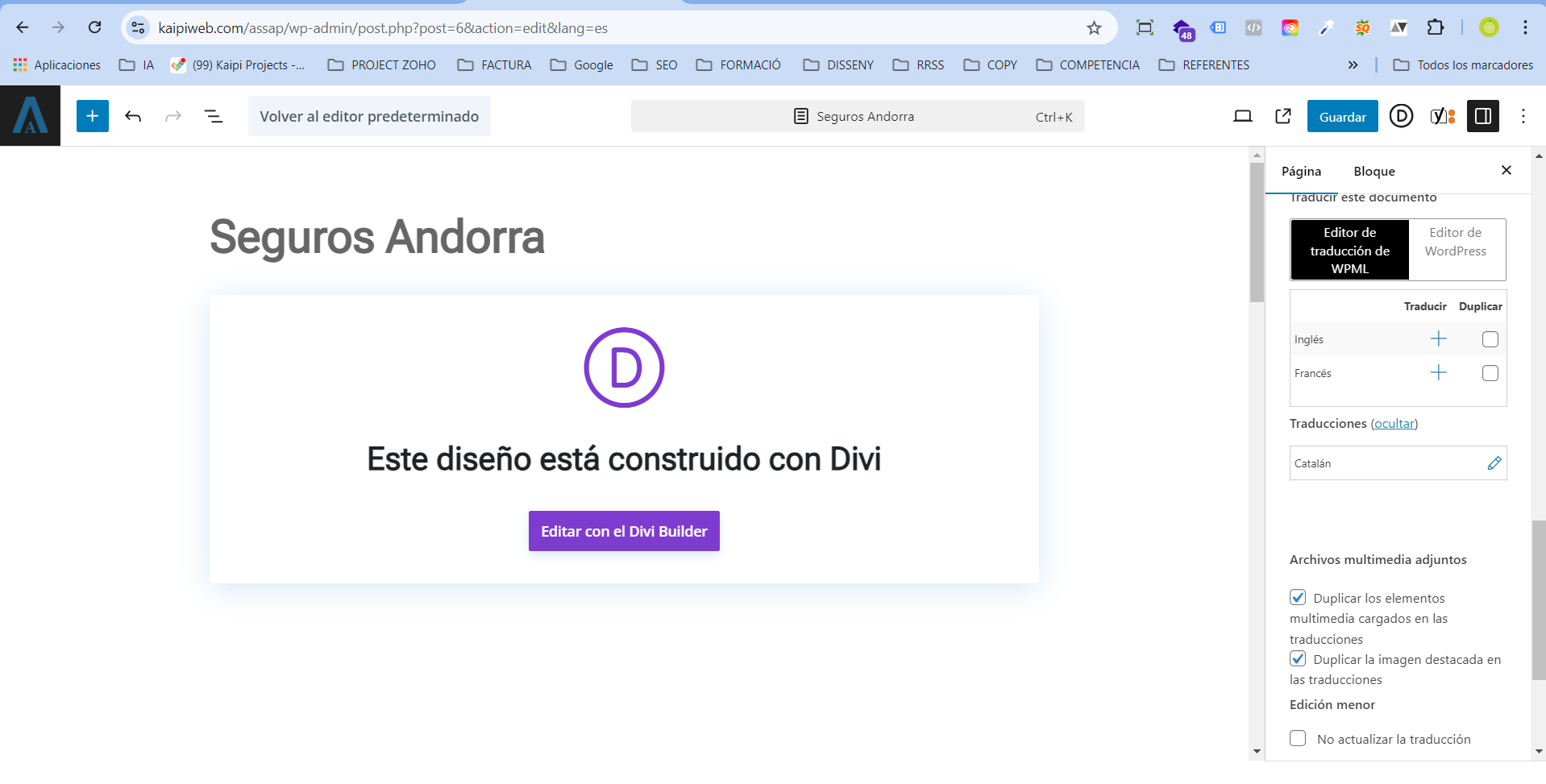Go back in browser history
The width and height of the screenshot is (1546, 784).
(x=23, y=27)
